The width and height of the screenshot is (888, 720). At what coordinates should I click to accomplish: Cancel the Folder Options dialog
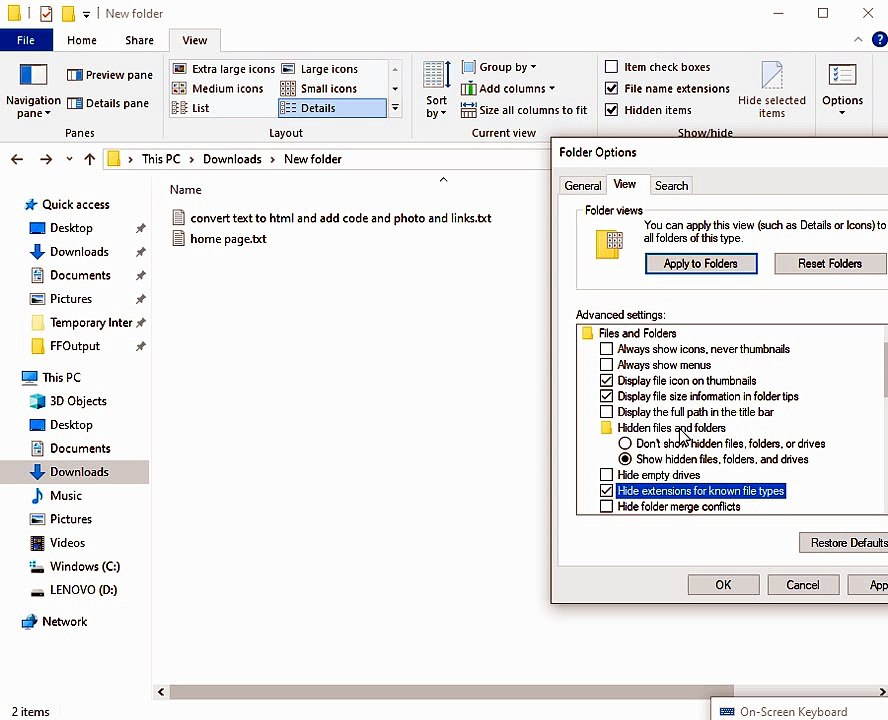click(802, 585)
